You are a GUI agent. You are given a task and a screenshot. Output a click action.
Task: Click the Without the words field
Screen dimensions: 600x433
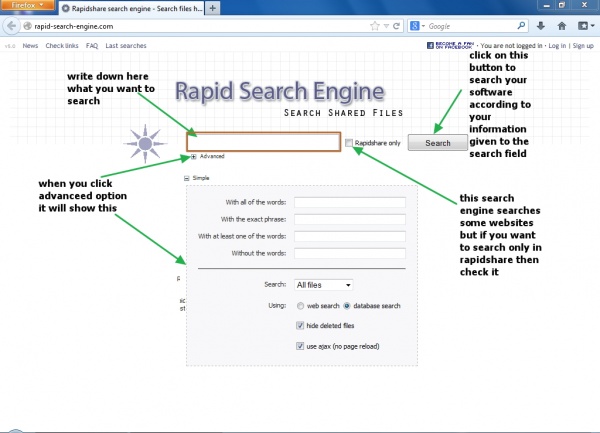coord(350,253)
